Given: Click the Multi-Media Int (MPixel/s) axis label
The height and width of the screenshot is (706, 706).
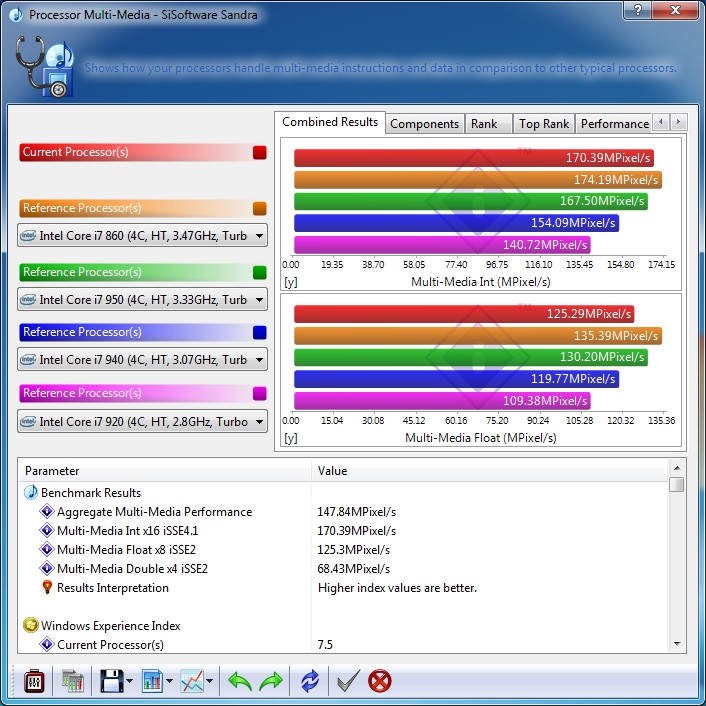Looking at the screenshot, I should (480, 282).
